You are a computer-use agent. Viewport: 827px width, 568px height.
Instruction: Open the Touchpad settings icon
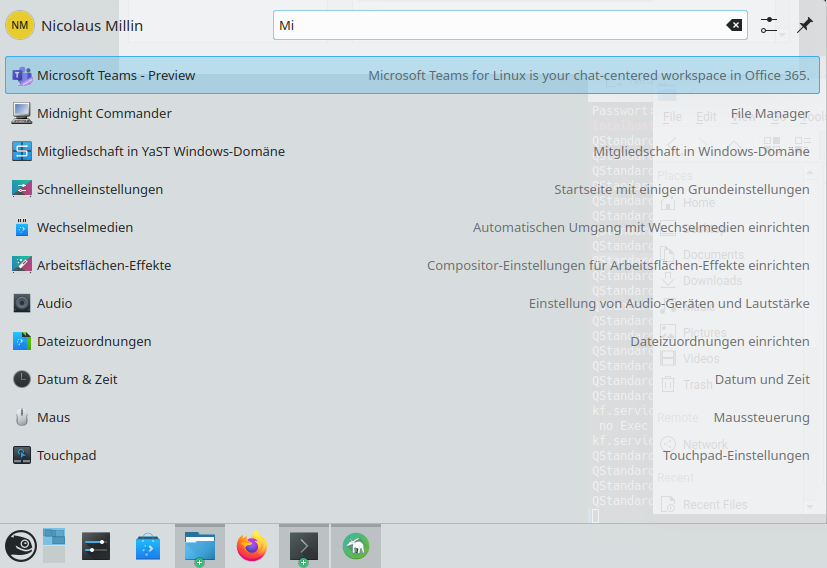[x=22, y=455]
